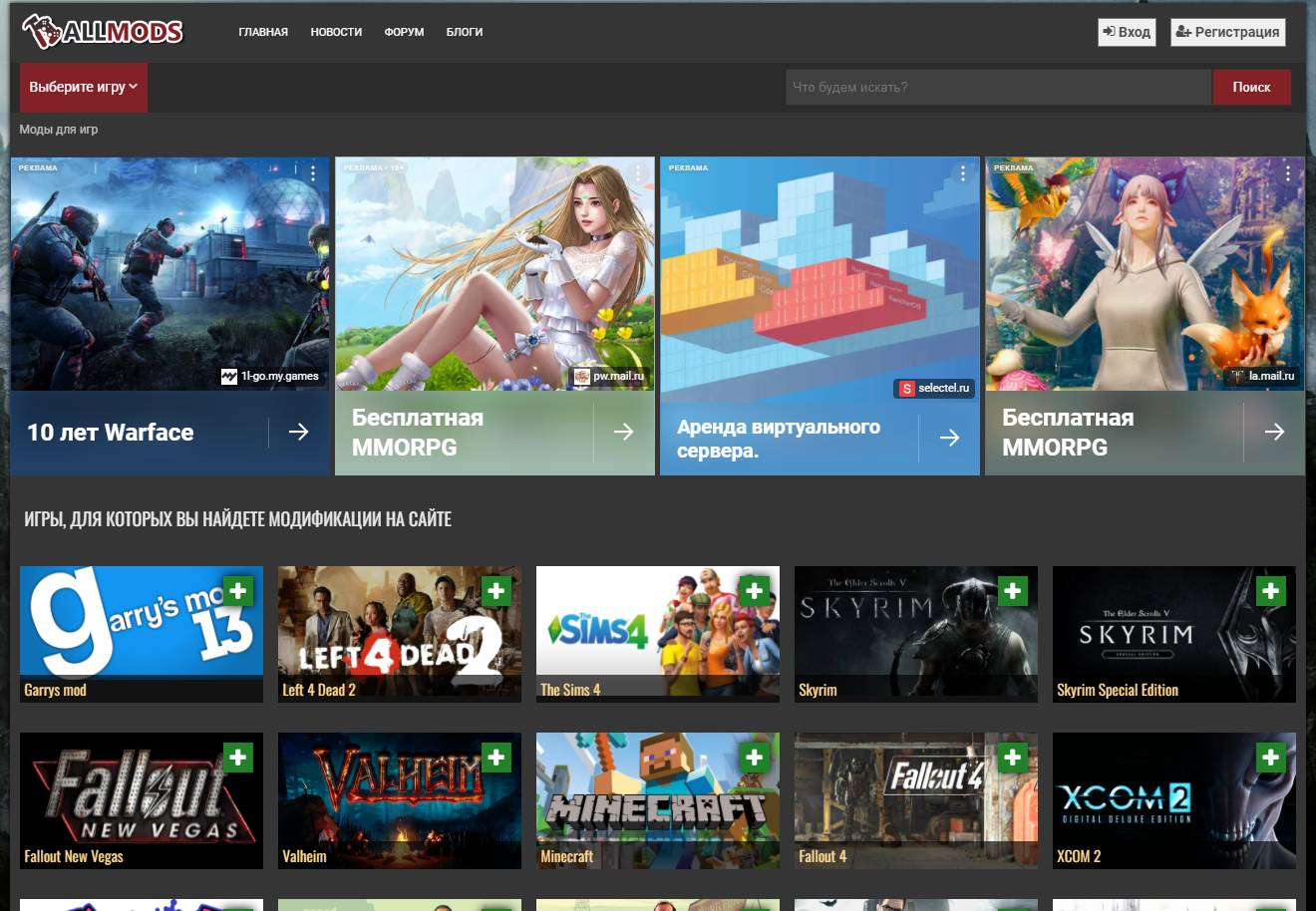Click arrow on 10 лет Warface ad
The height and width of the screenshot is (911, 1316).
click(x=298, y=432)
